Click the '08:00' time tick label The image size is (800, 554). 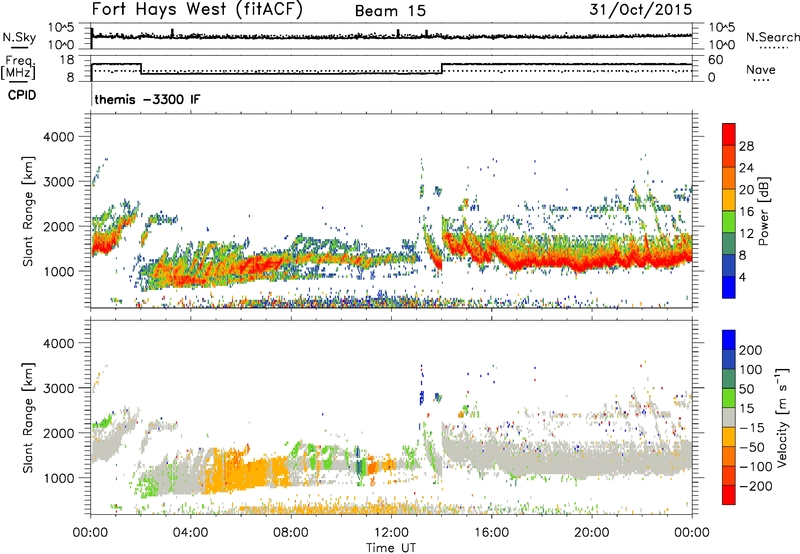290,533
